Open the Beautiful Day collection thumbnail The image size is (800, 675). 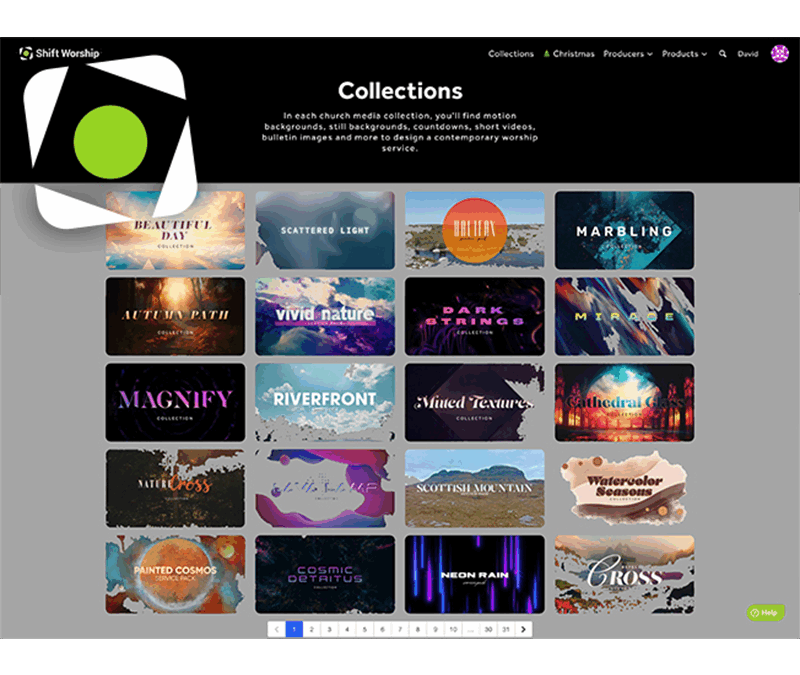175,230
